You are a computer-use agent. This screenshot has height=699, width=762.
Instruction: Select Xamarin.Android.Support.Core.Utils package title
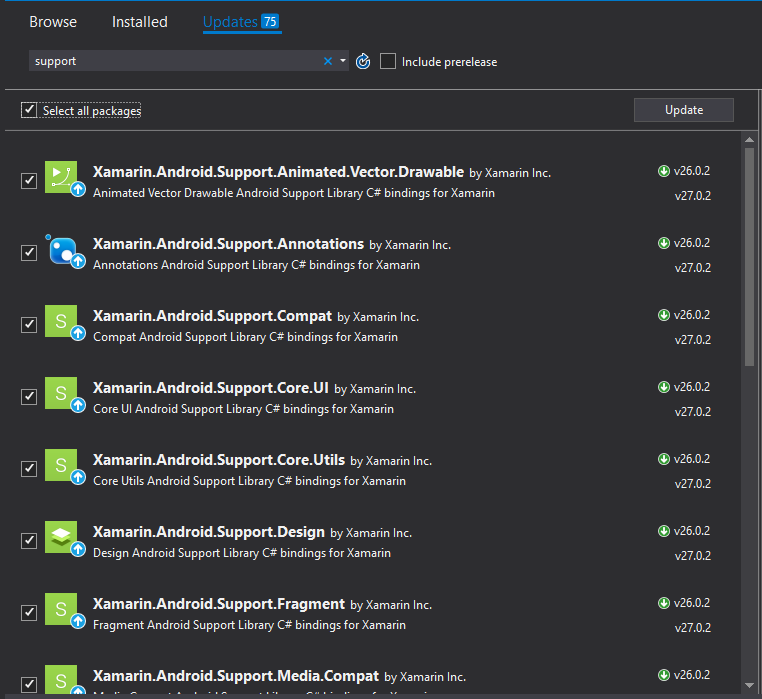click(x=219, y=459)
